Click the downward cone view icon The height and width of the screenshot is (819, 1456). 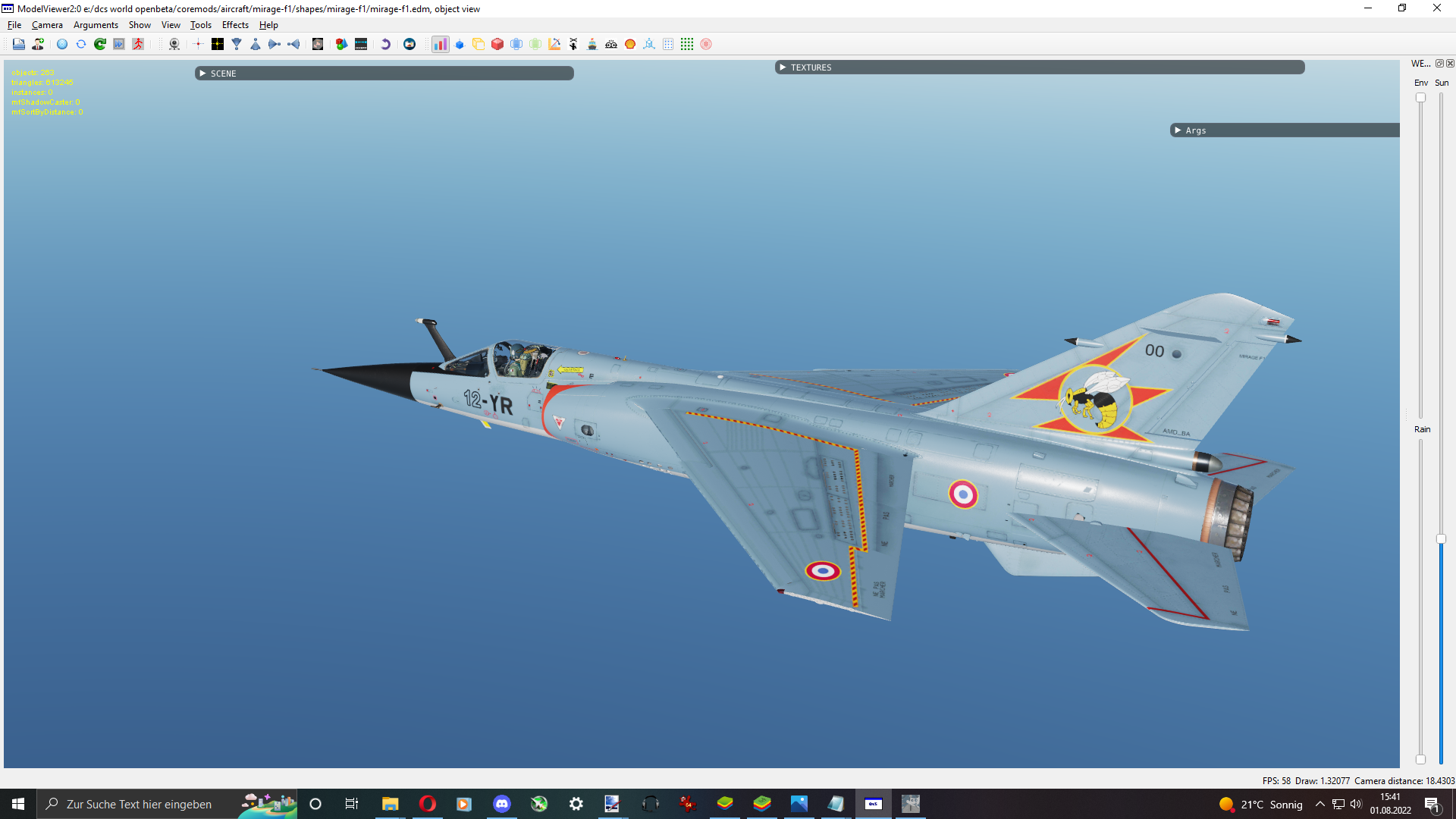[x=237, y=44]
